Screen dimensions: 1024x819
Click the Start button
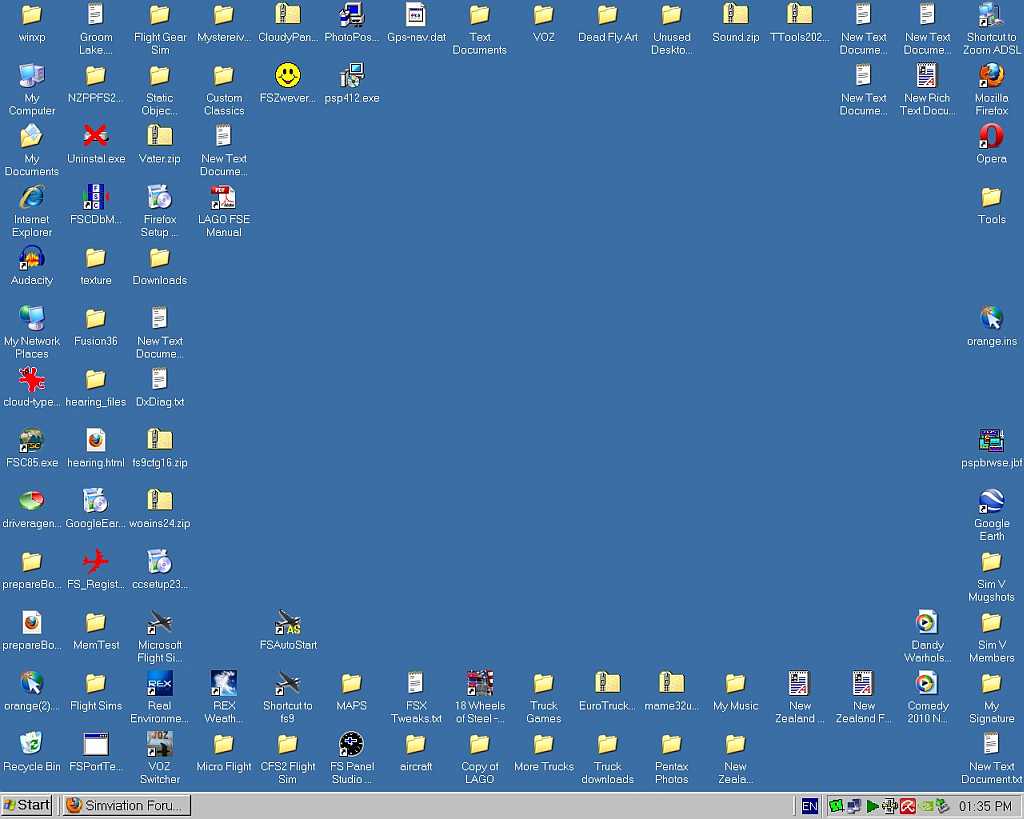(28, 805)
